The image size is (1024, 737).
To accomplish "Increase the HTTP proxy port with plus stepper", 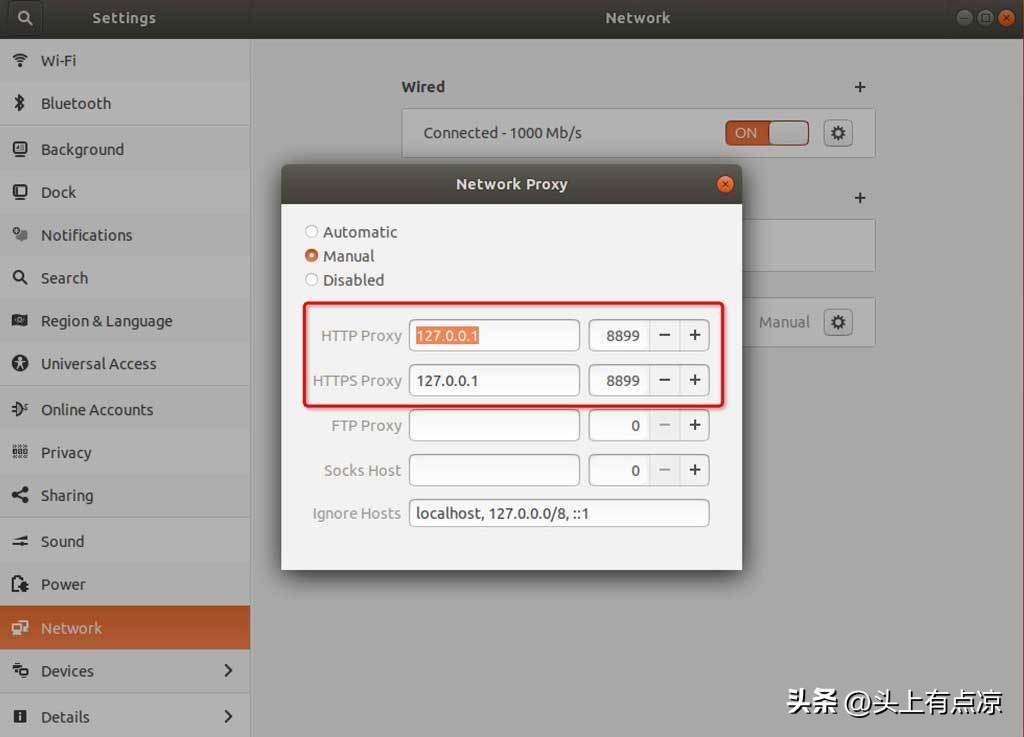I will point(695,335).
